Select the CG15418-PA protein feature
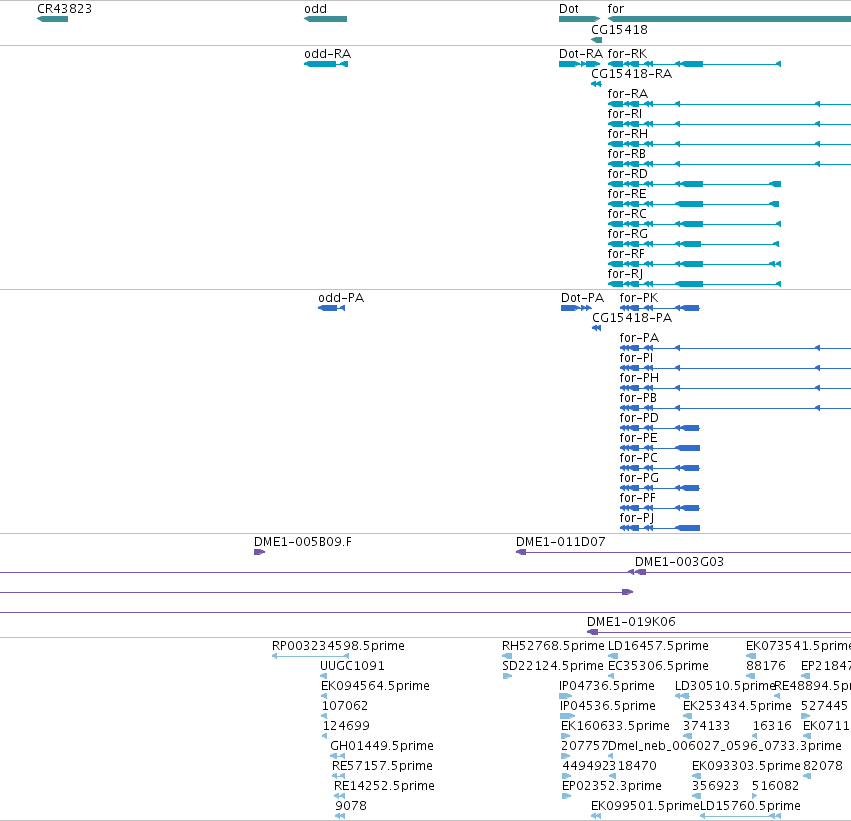This screenshot has height=821, width=851. click(x=596, y=328)
